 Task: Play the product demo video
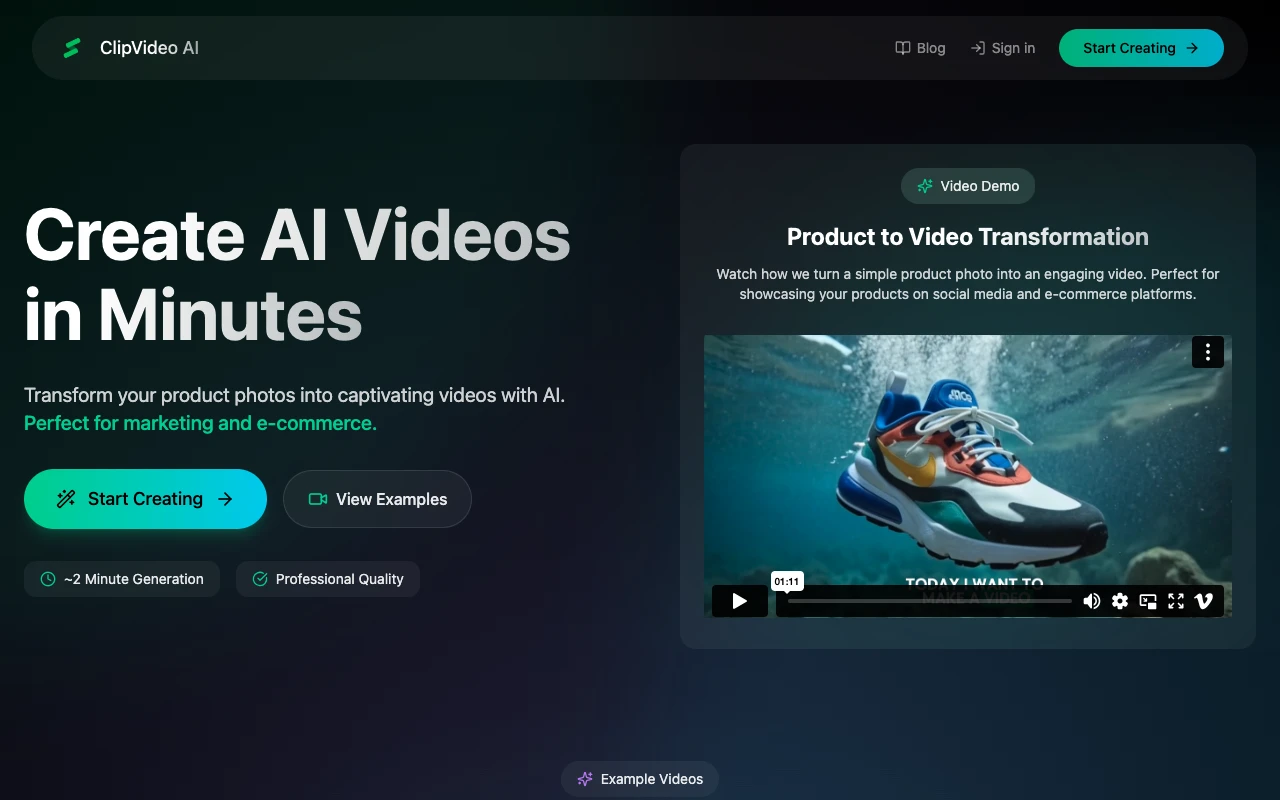[739, 601]
